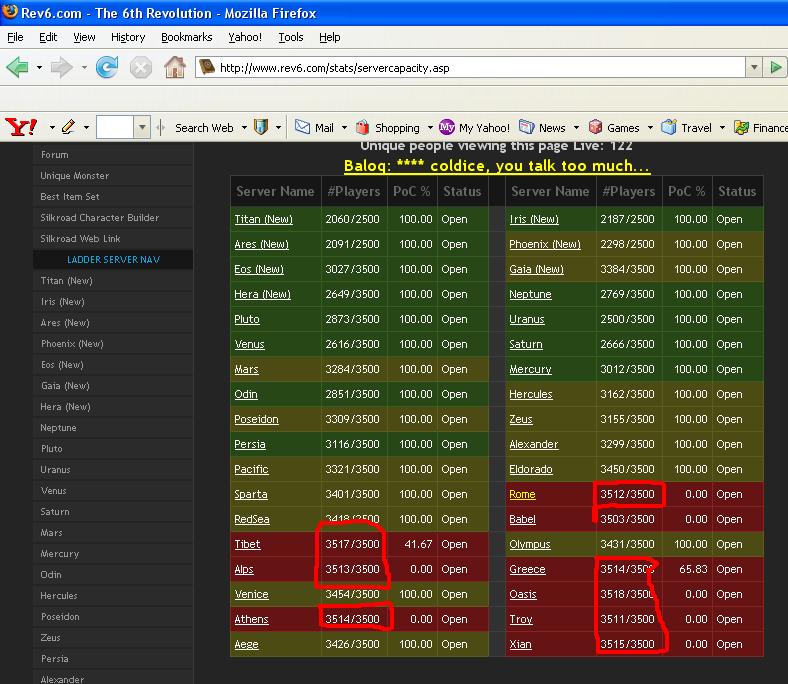Open the Search Web dropdown arrow
Viewport: 788px width, 684px height.
pos(243,128)
